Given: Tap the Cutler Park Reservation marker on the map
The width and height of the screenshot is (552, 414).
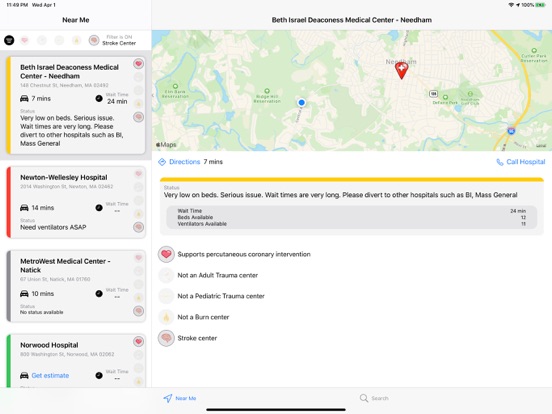Looking at the screenshot, I should point(534,51).
